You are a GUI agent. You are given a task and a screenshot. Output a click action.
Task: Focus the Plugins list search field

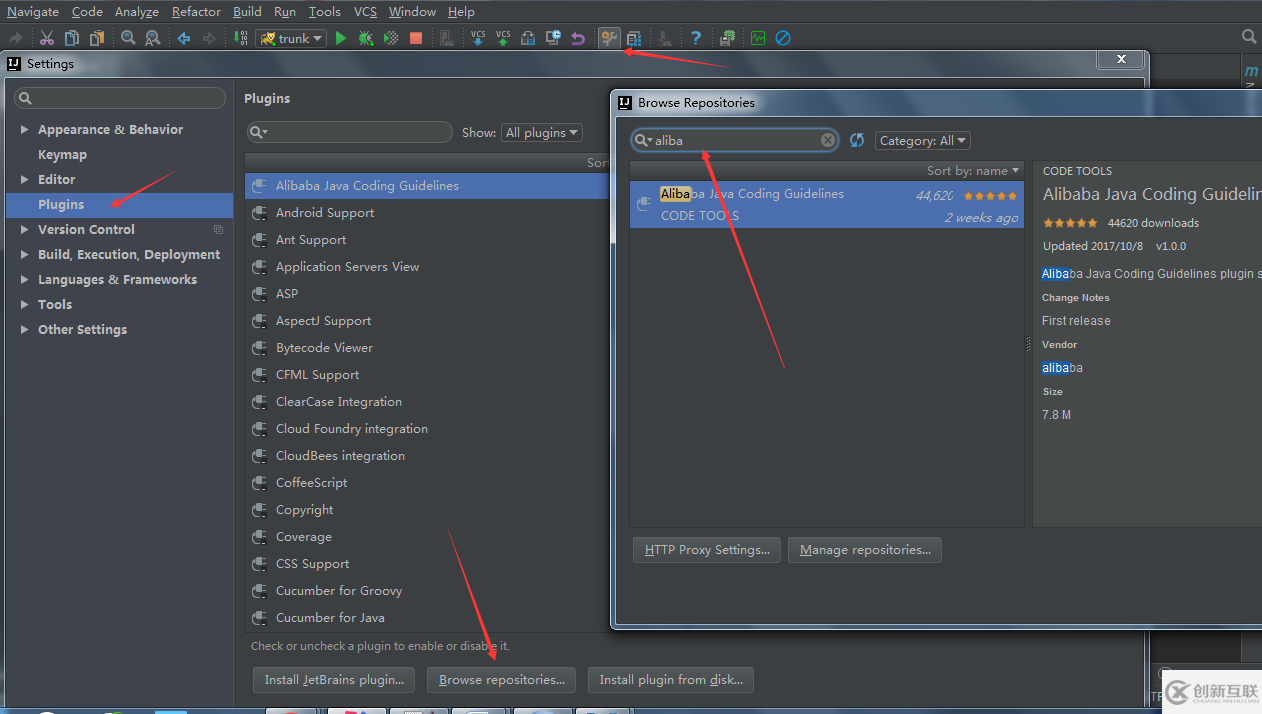point(350,132)
